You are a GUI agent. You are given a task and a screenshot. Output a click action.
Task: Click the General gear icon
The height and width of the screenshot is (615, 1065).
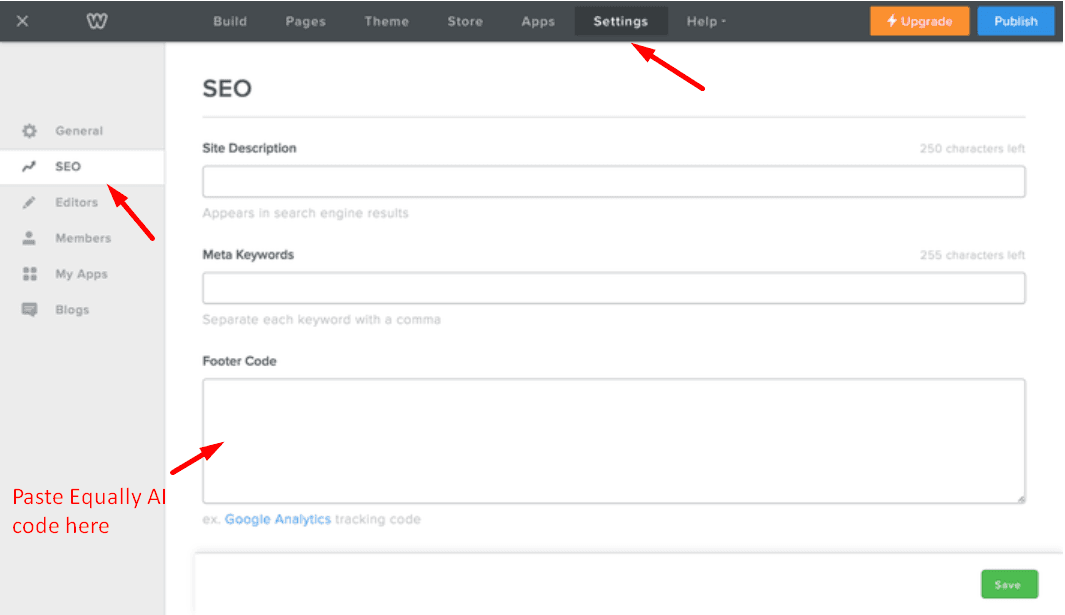(30, 131)
